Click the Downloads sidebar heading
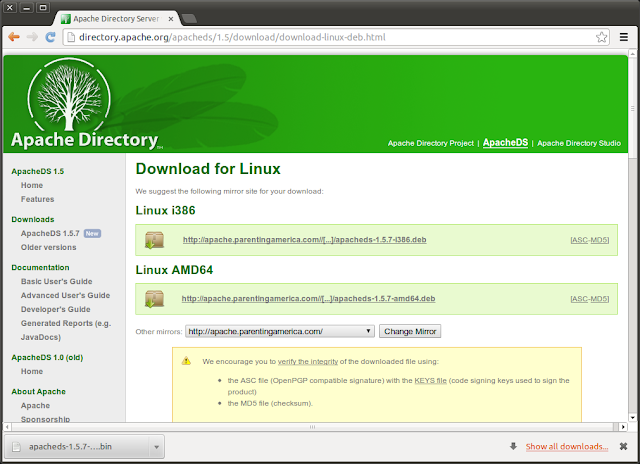Image resolution: width=640 pixels, height=464 pixels. pyautogui.click(x=33, y=220)
